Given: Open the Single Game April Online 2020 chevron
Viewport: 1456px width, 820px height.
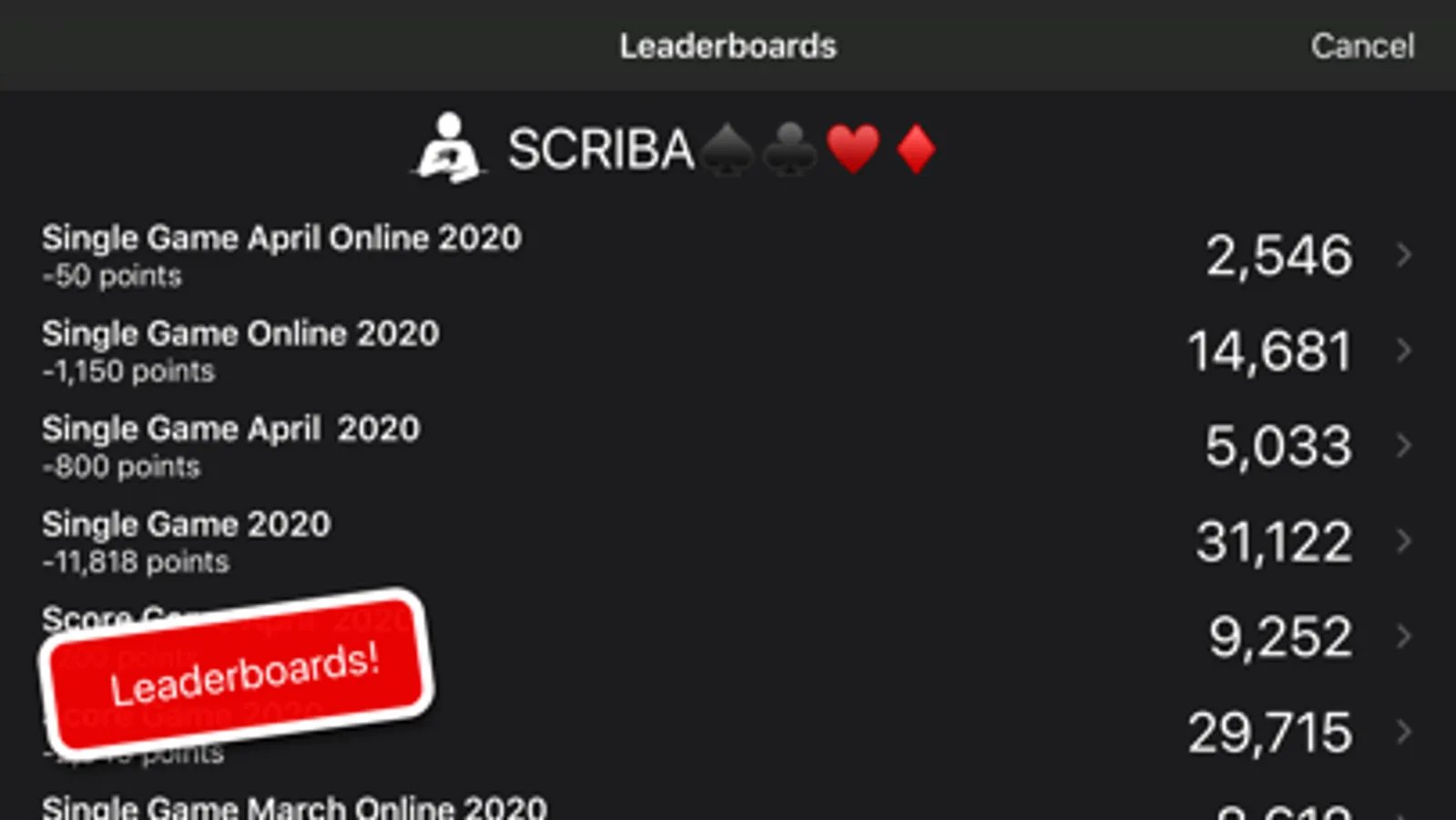Looking at the screenshot, I should coord(1404,255).
